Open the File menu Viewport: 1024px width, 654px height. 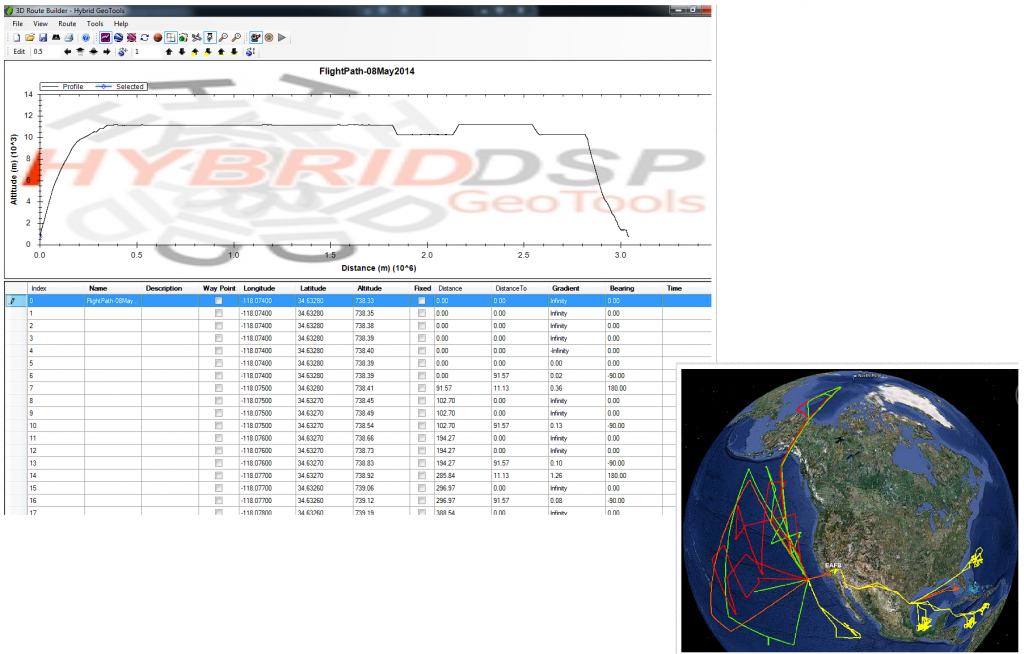click(x=18, y=24)
